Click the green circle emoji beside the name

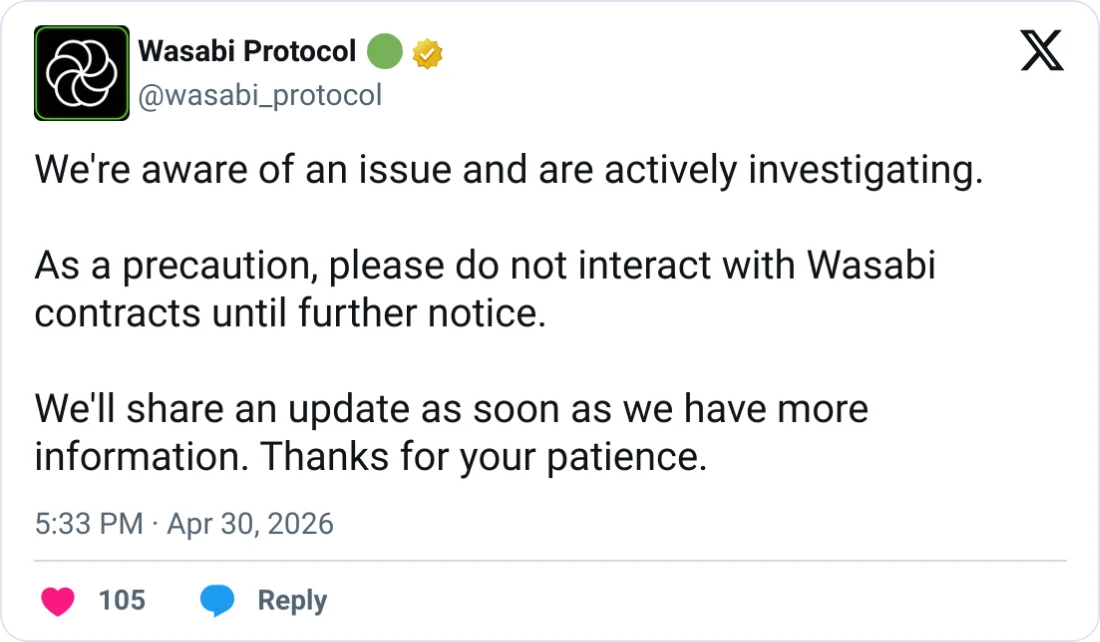(x=385, y=52)
